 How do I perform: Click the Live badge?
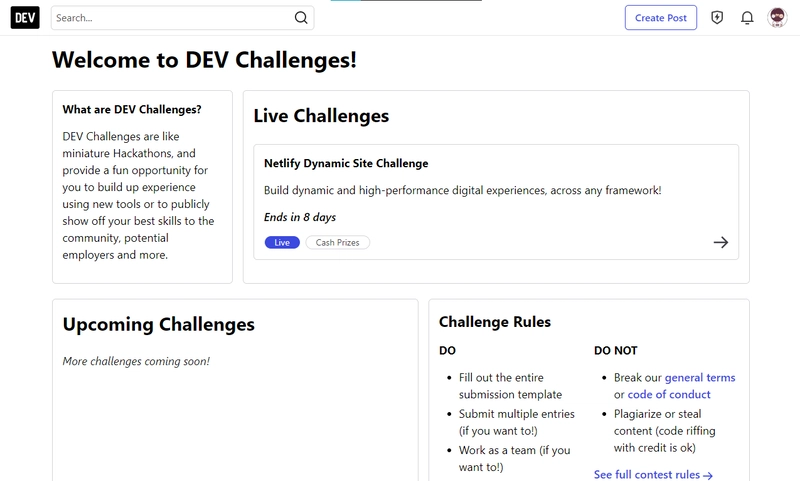click(x=282, y=242)
